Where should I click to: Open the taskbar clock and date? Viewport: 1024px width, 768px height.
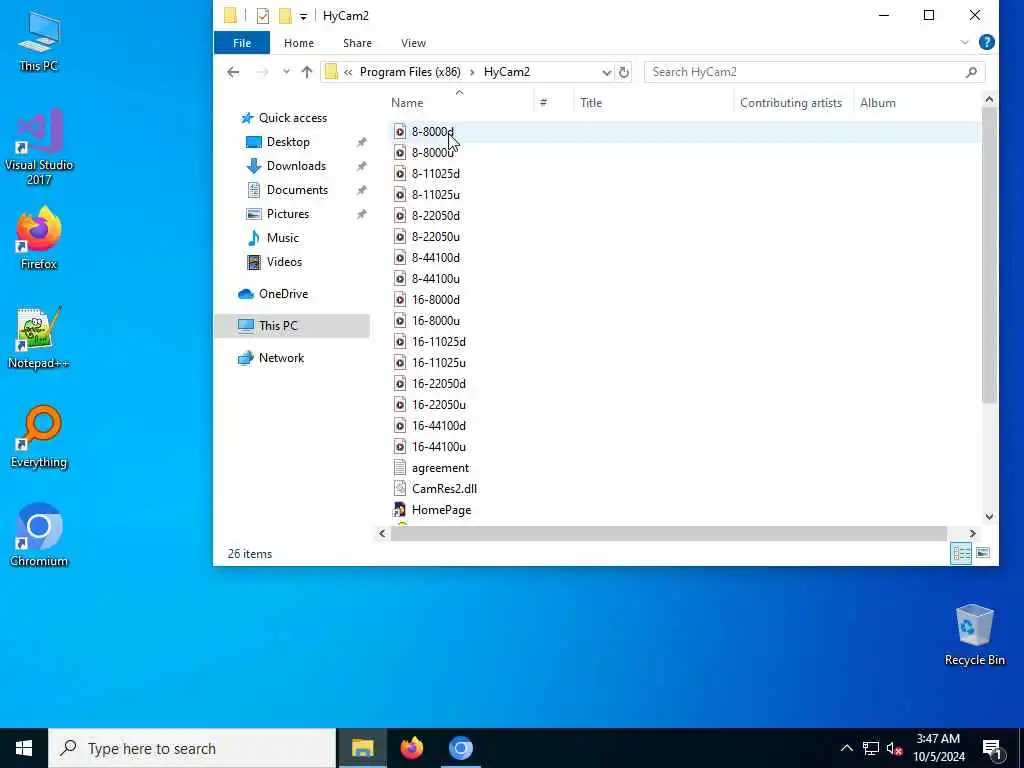click(x=938, y=748)
